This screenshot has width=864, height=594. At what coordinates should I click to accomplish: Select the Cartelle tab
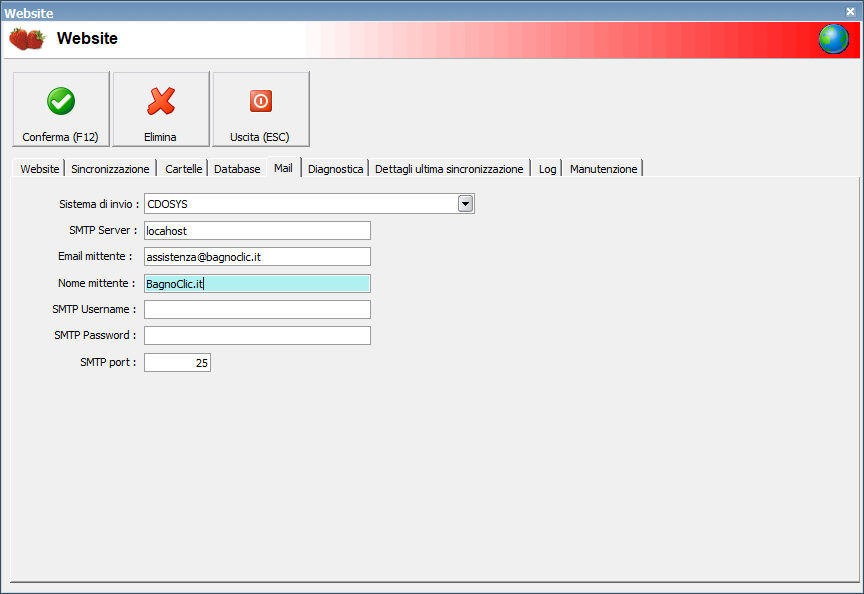click(183, 169)
